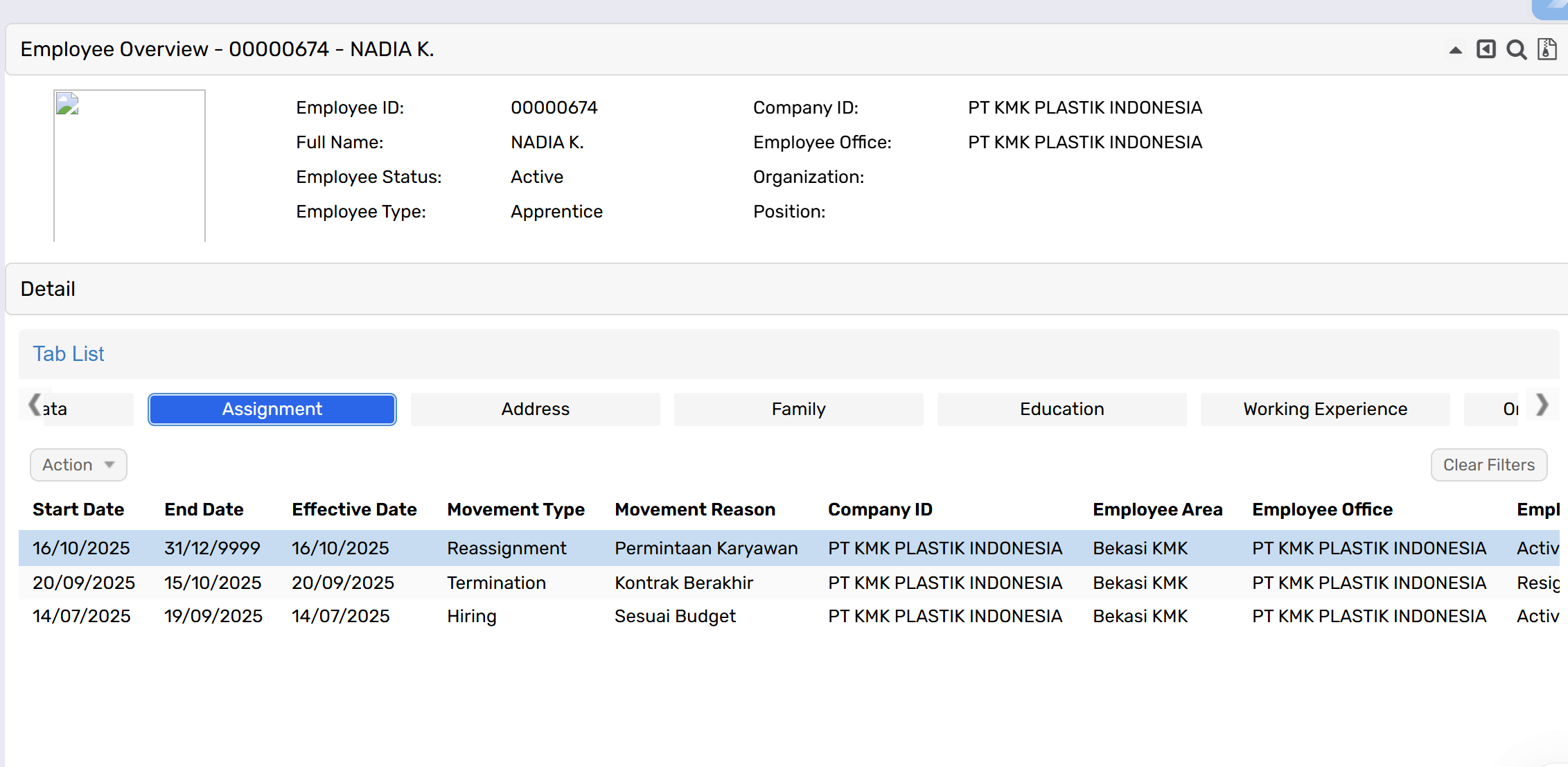
Task: Click the Detail section header
Action: [48, 289]
